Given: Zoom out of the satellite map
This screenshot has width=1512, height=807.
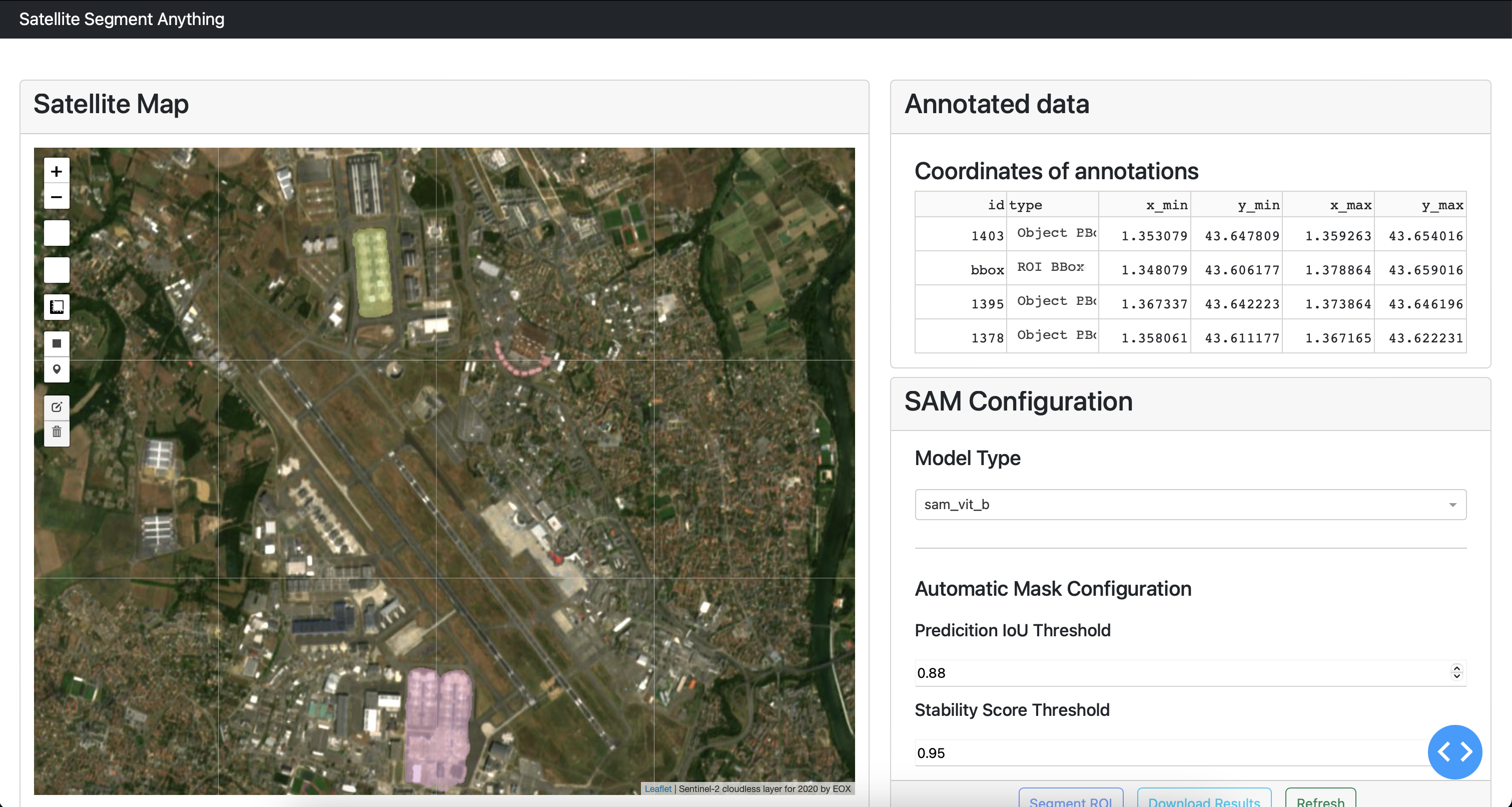Looking at the screenshot, I should point(57,197).
